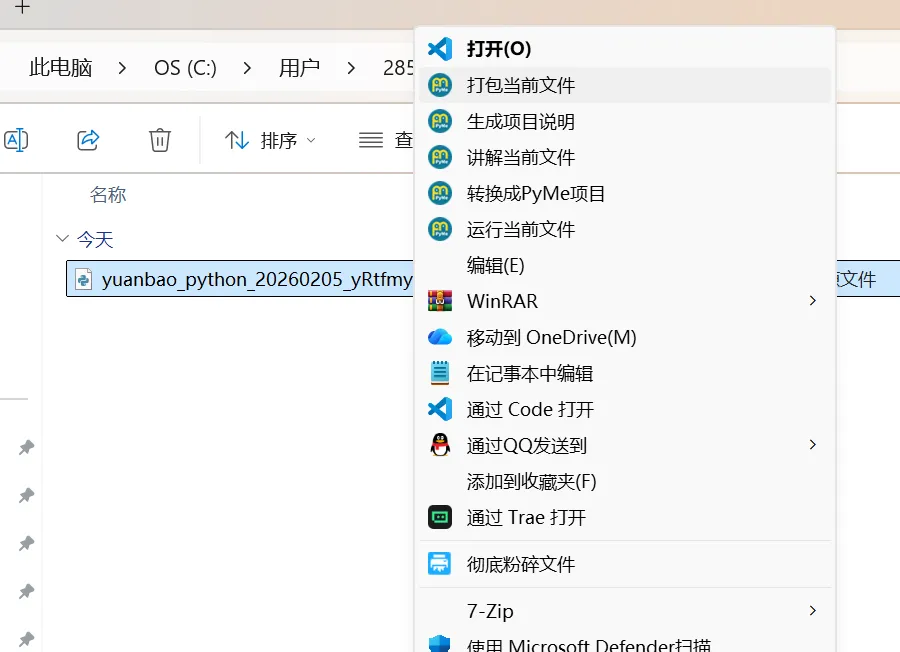Click the VS Code icon beside 通过 Code 打开
The width and height of the screenshot is (900, 652).
[x=440, y=409]
